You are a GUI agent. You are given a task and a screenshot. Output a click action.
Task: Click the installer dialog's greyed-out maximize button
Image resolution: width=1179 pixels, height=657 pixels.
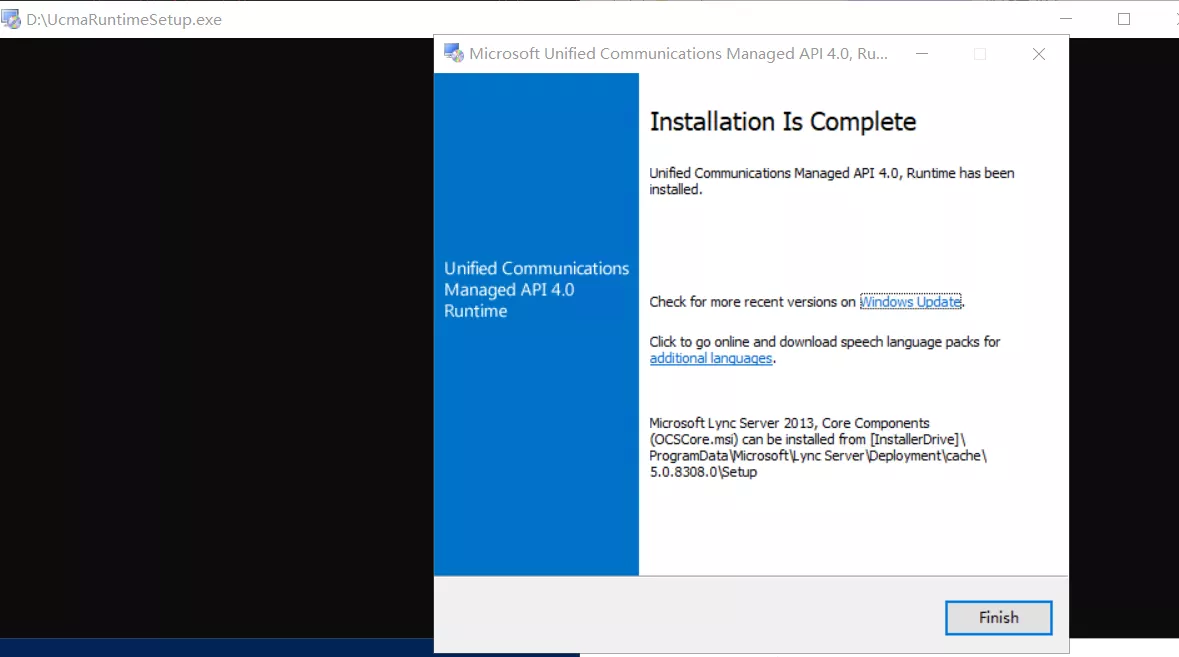pos(980,54)
